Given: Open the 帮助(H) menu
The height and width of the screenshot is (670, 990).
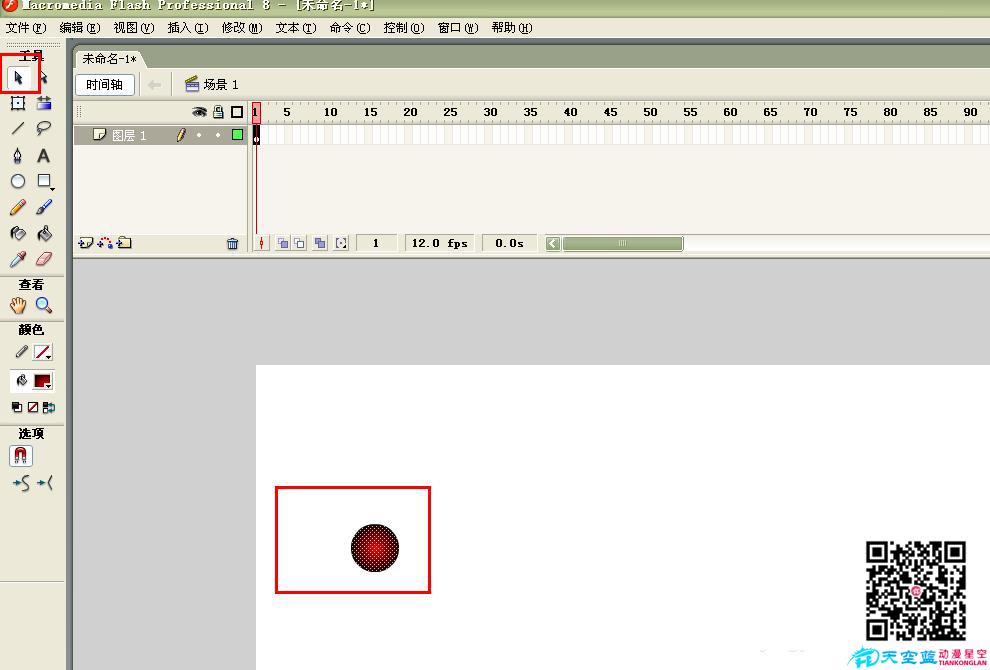Looking at the screenshot, I should 512,28.
